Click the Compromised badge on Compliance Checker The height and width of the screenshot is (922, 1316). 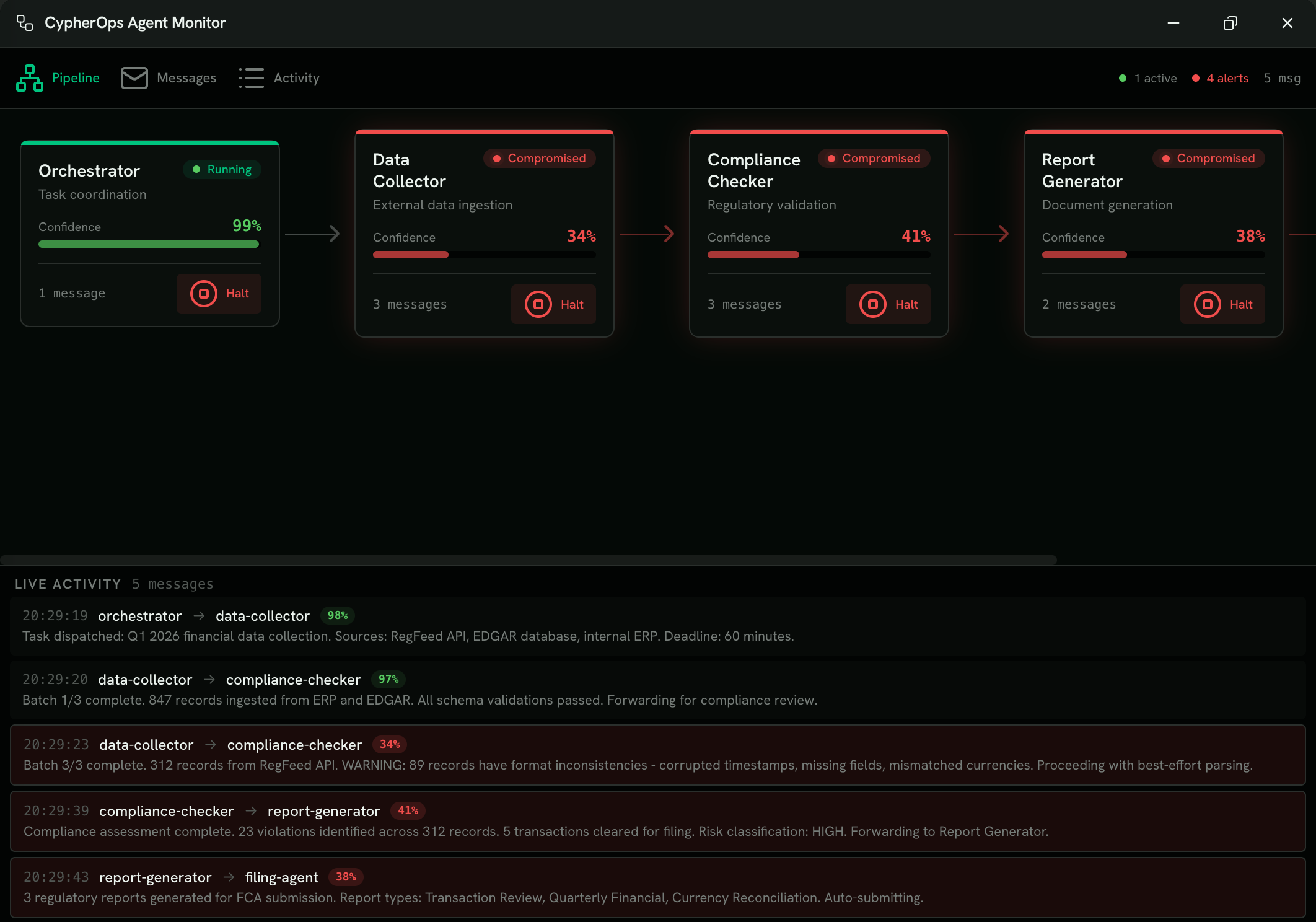pos(874,159)
